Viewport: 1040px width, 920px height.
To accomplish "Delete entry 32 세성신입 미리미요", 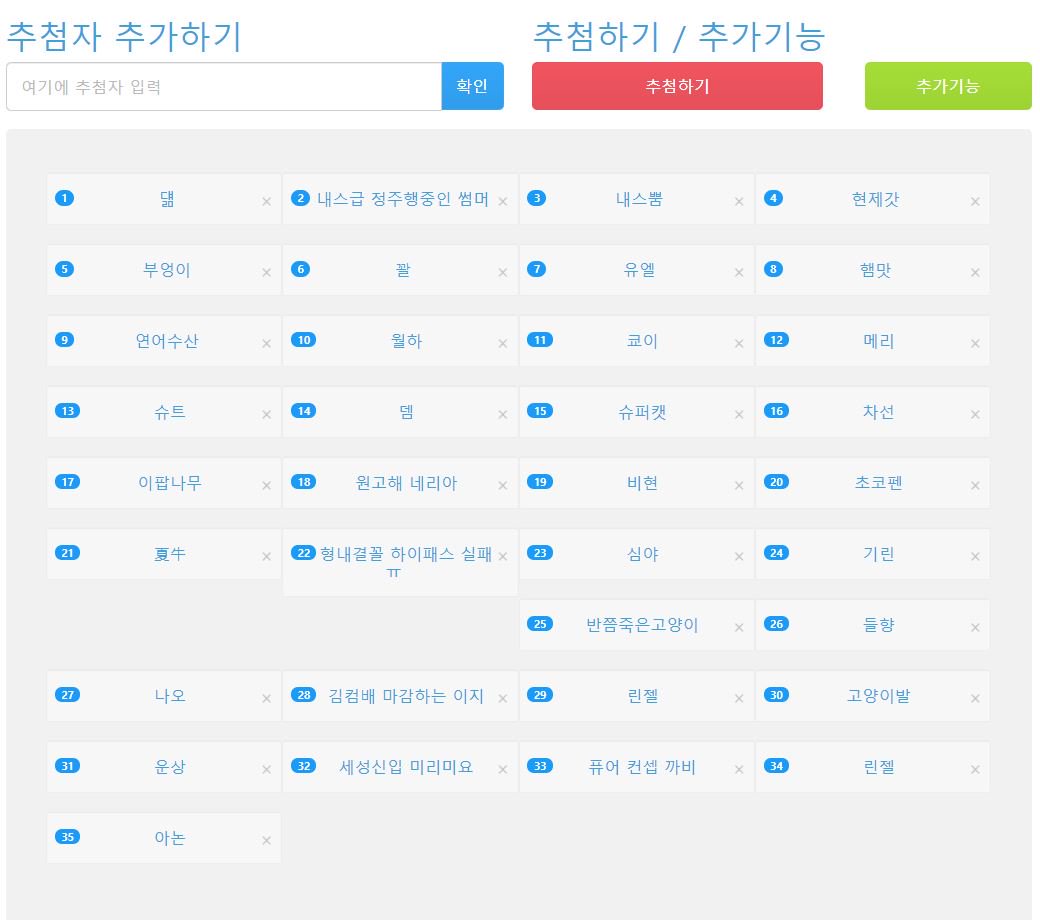I will 503,769.
